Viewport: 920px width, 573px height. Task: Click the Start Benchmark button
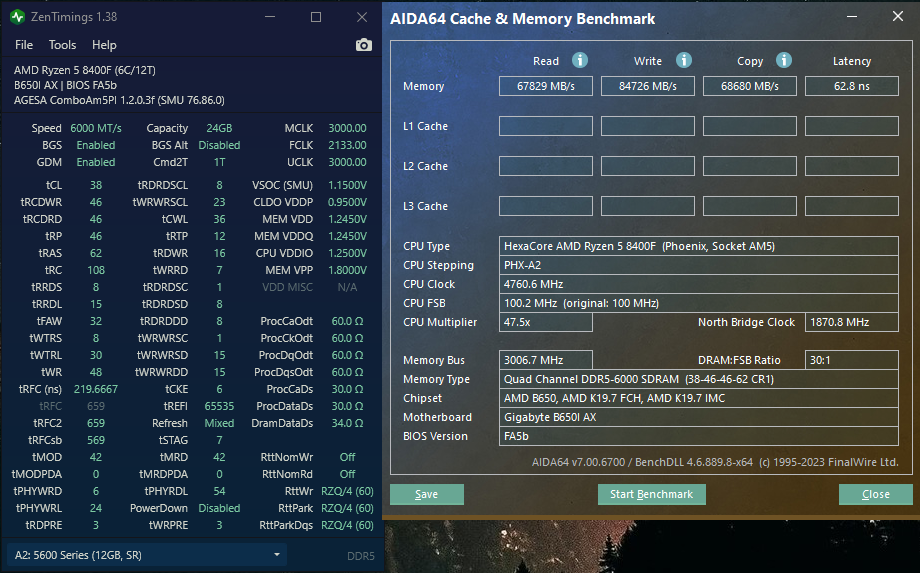(651, 494)
